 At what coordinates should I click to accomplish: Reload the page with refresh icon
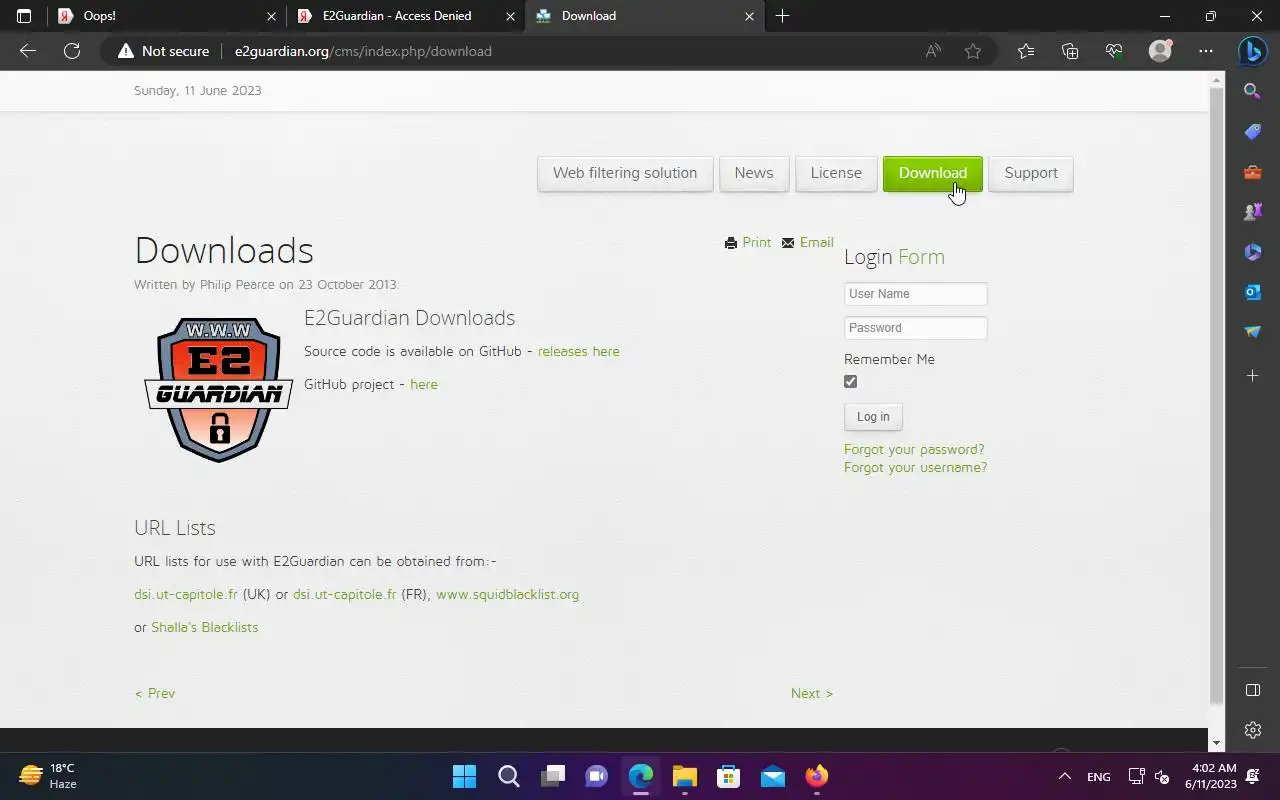point(72,51)
